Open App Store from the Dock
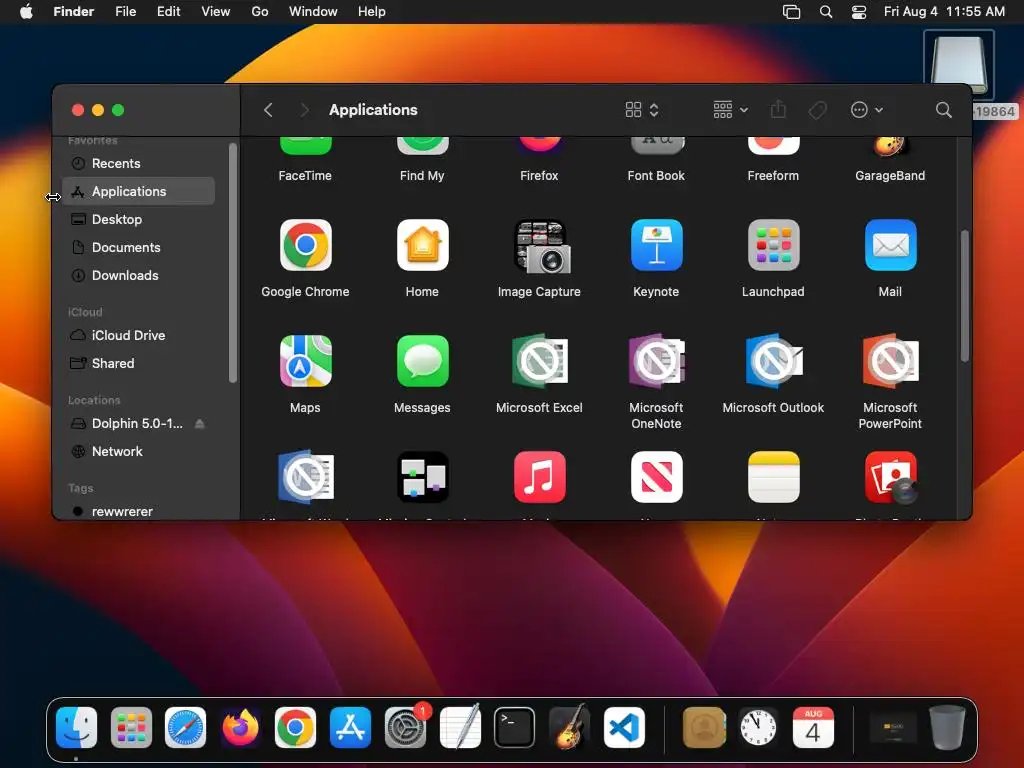Viewport: 1024px width, 768px height. (350, 728)
